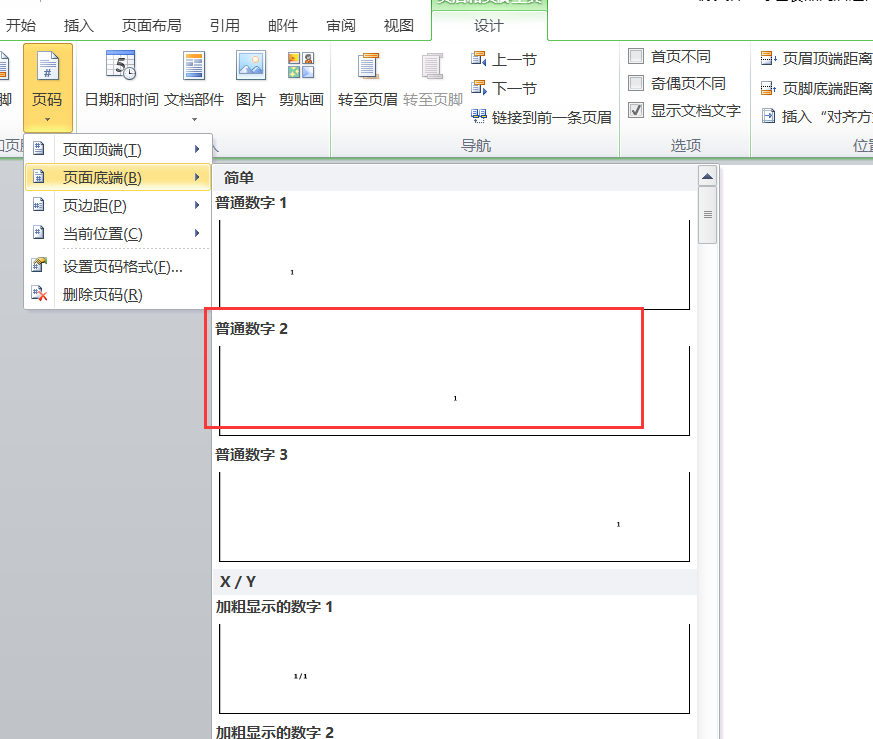Expand 页面底端 submenu arrow
873x739 pixels.
point(197,177)
